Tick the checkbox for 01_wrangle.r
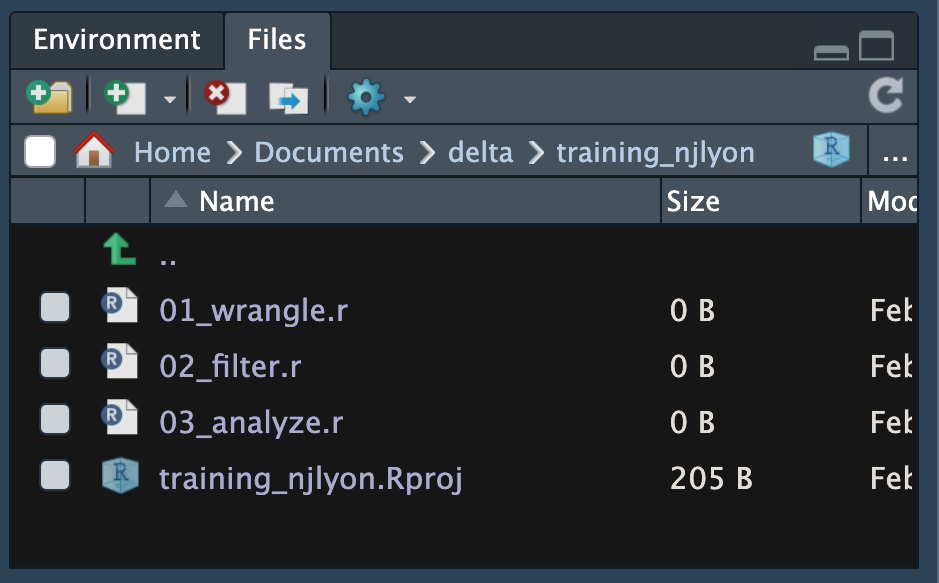This screenshot has width=939, height=583. point(55,309)
